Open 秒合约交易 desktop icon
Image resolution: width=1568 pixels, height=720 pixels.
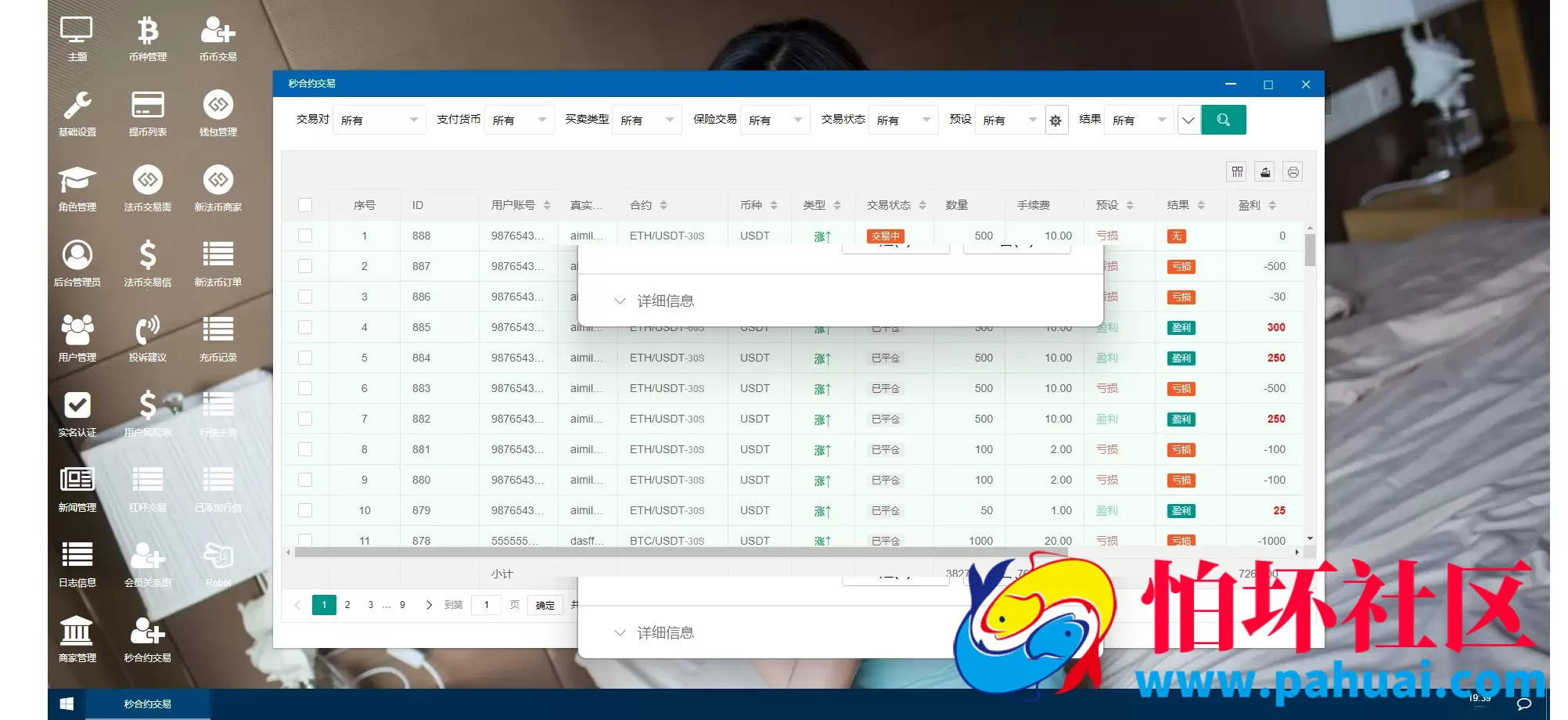pyautogui.click(x=147, y=640)
